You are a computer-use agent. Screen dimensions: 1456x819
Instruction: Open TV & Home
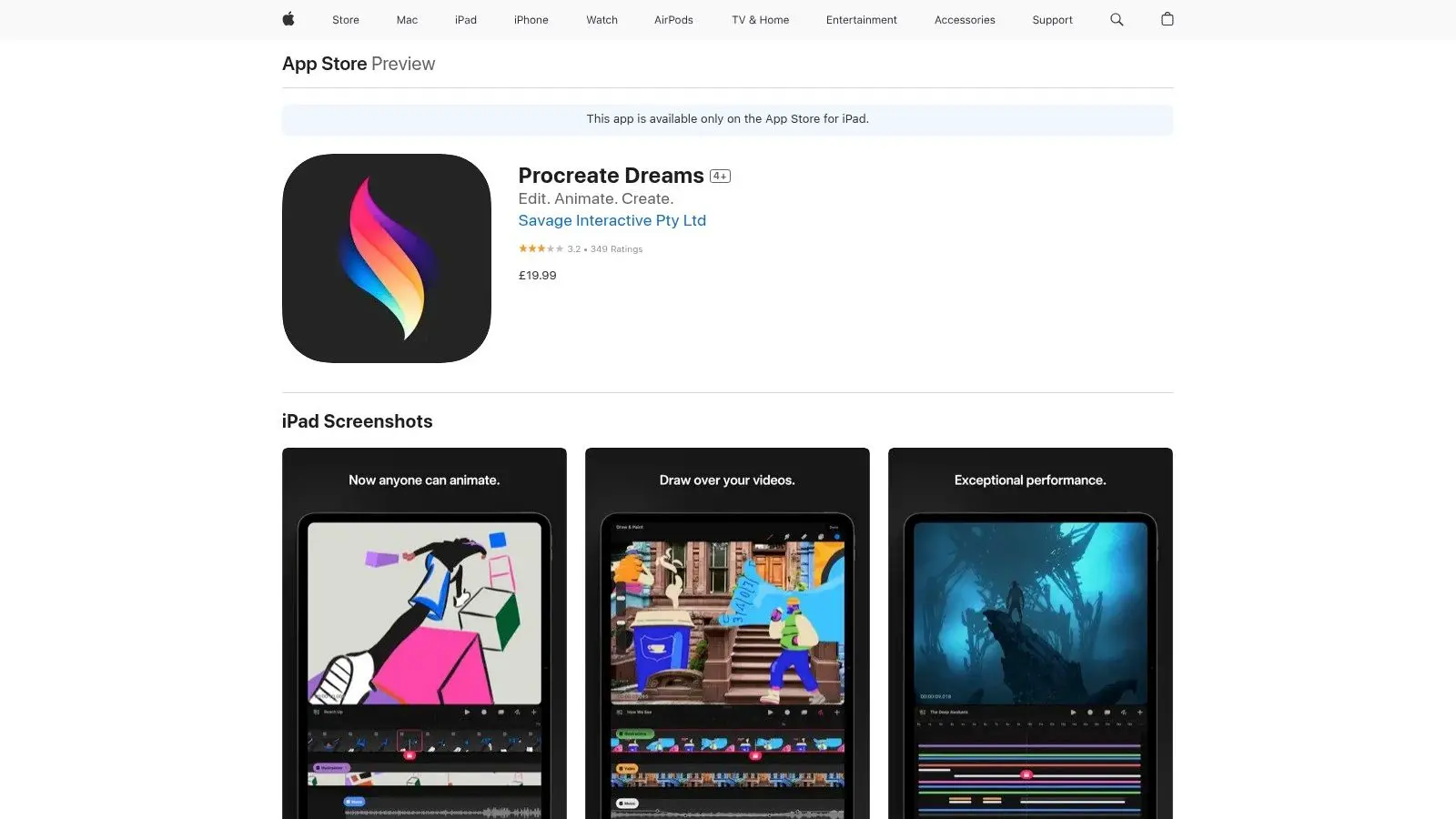[759, 19]
